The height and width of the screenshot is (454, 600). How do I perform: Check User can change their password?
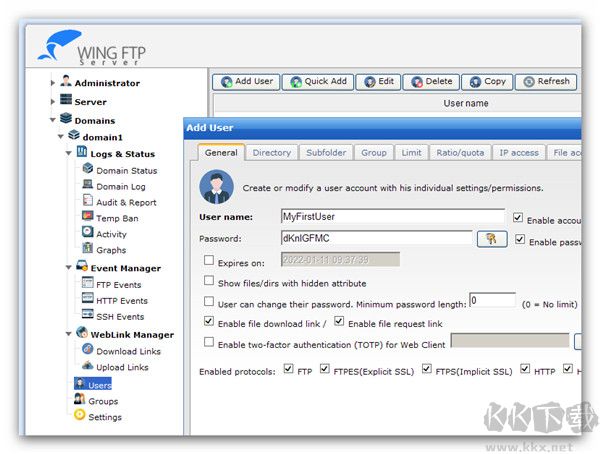click(209, 301)
